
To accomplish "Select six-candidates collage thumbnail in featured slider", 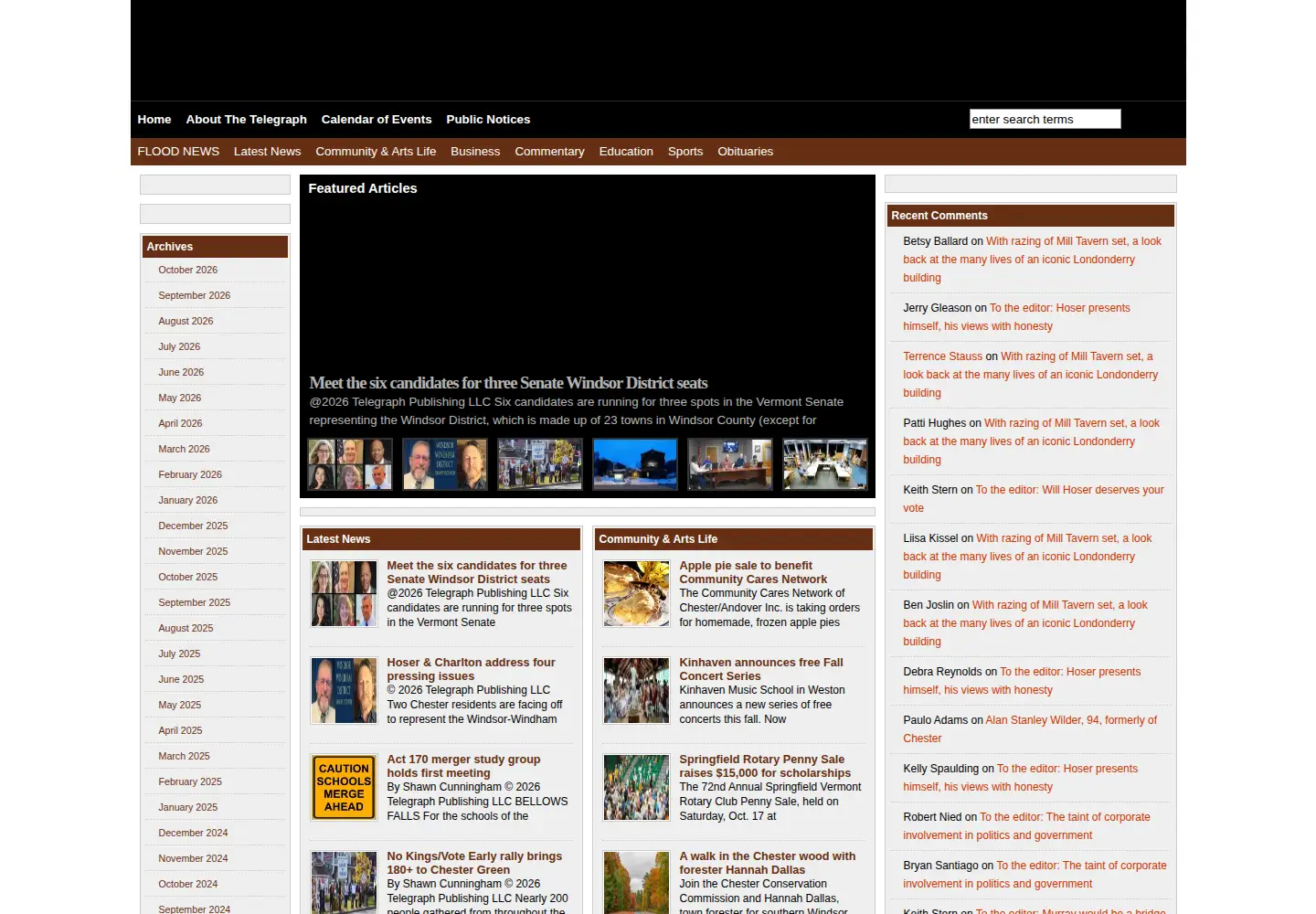I will pyautogui.click(x=350, y=464).
